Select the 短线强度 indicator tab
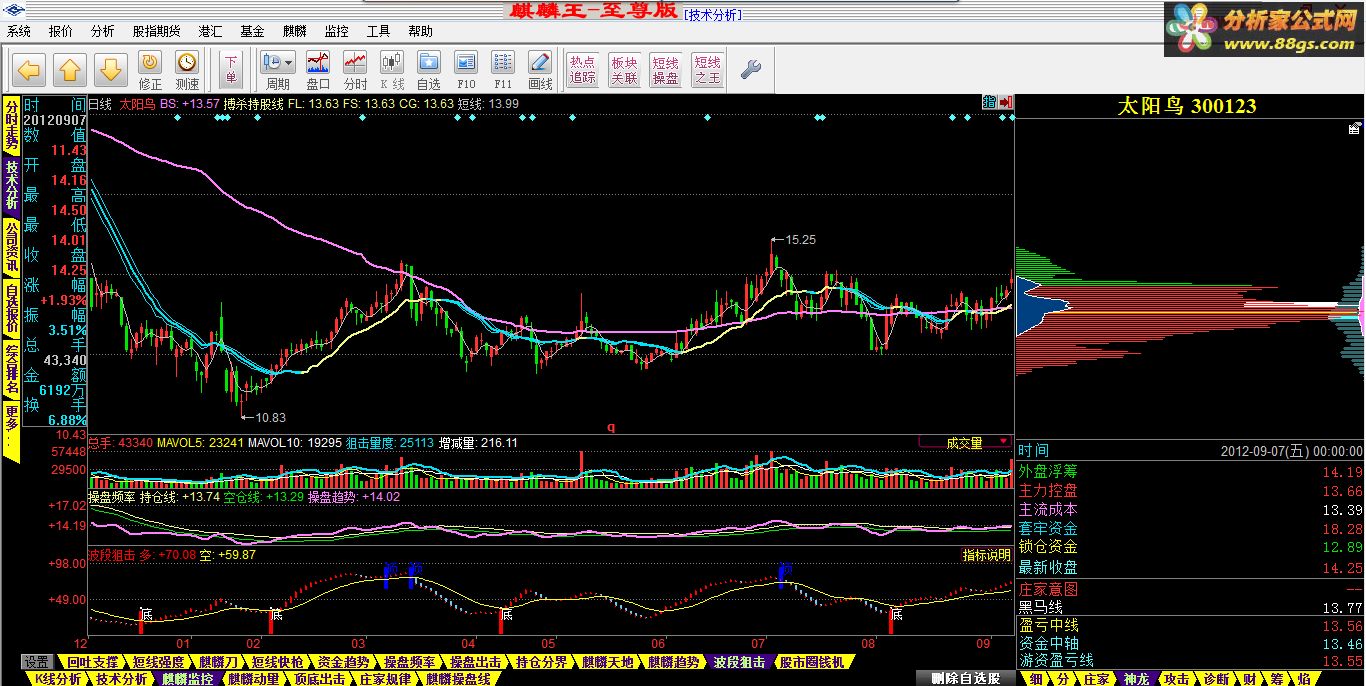Screen dimensions: 1366x686 click(x=158, y=662)
